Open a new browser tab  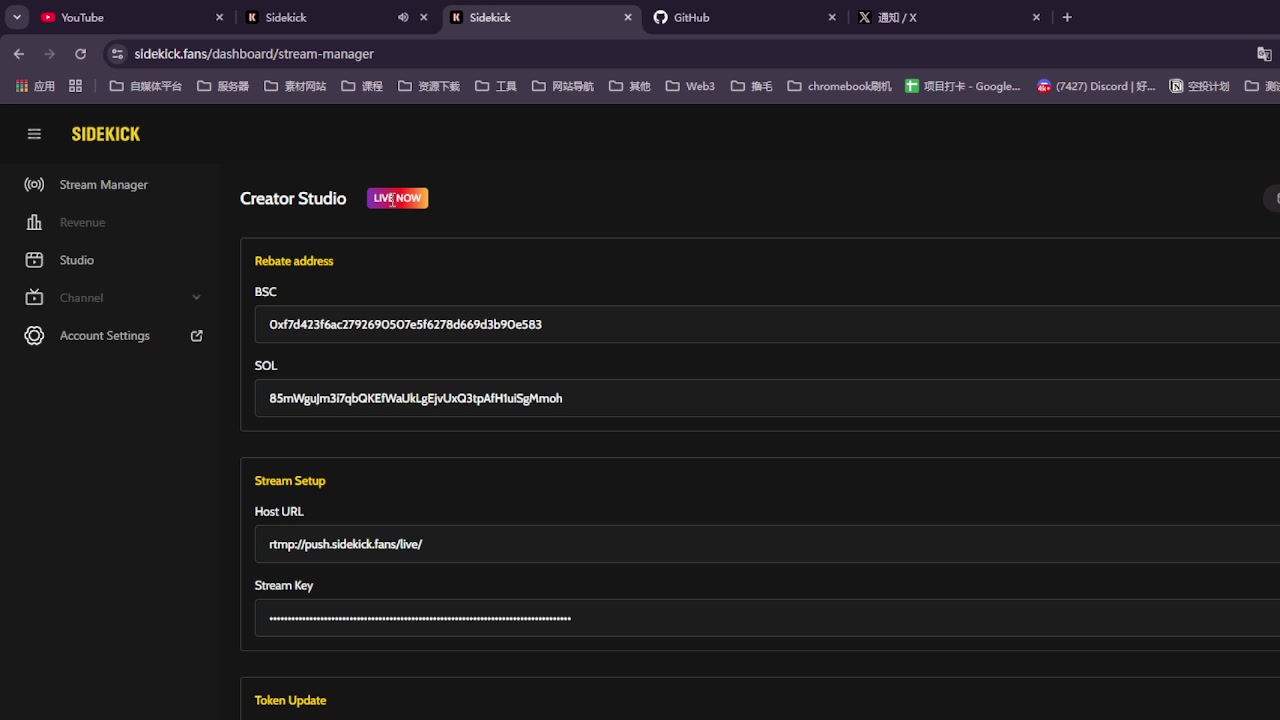click(x=1067, y=18)
